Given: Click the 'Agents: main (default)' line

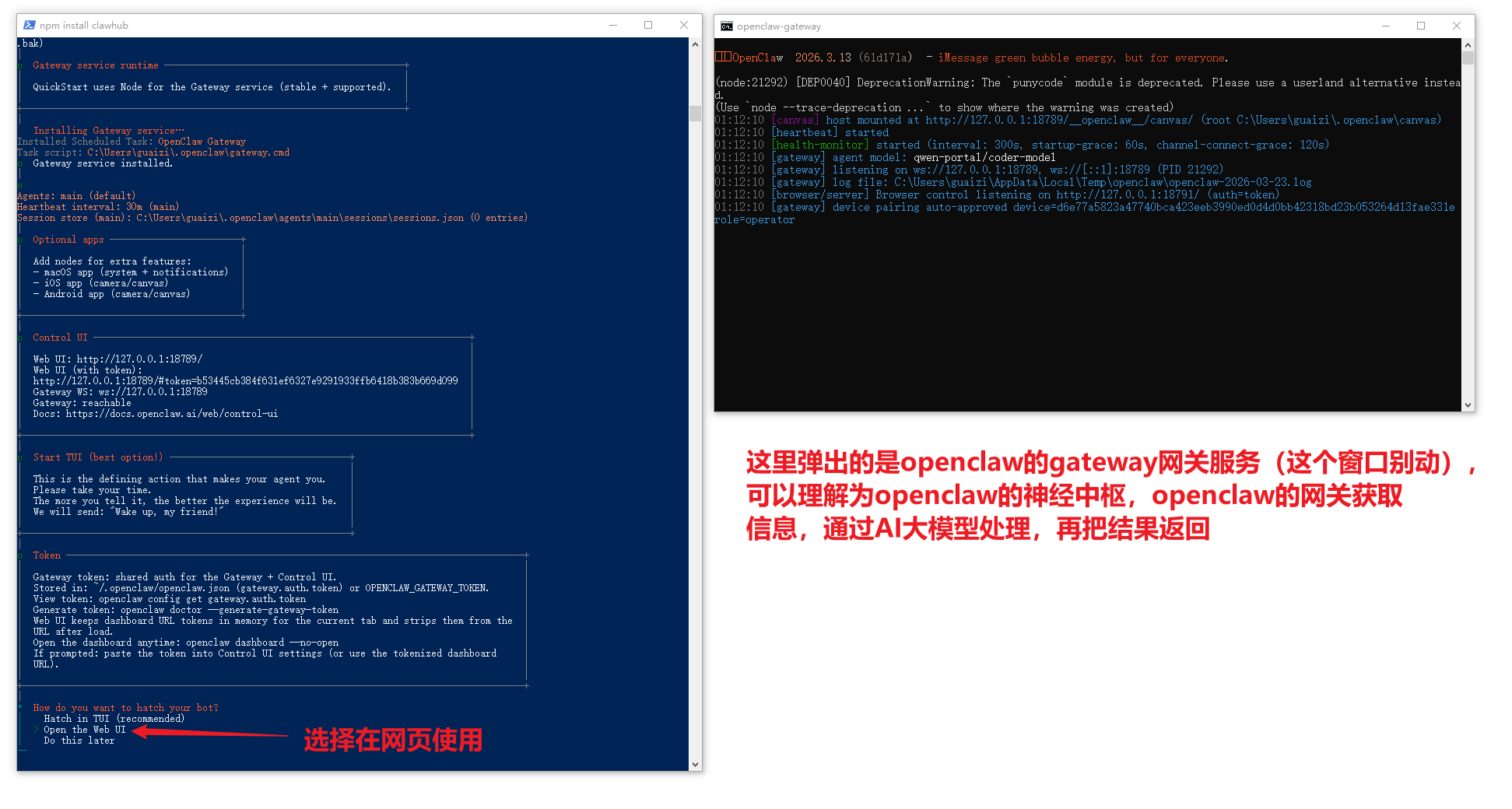Looking at the screenshot, I should pos(76,196).
